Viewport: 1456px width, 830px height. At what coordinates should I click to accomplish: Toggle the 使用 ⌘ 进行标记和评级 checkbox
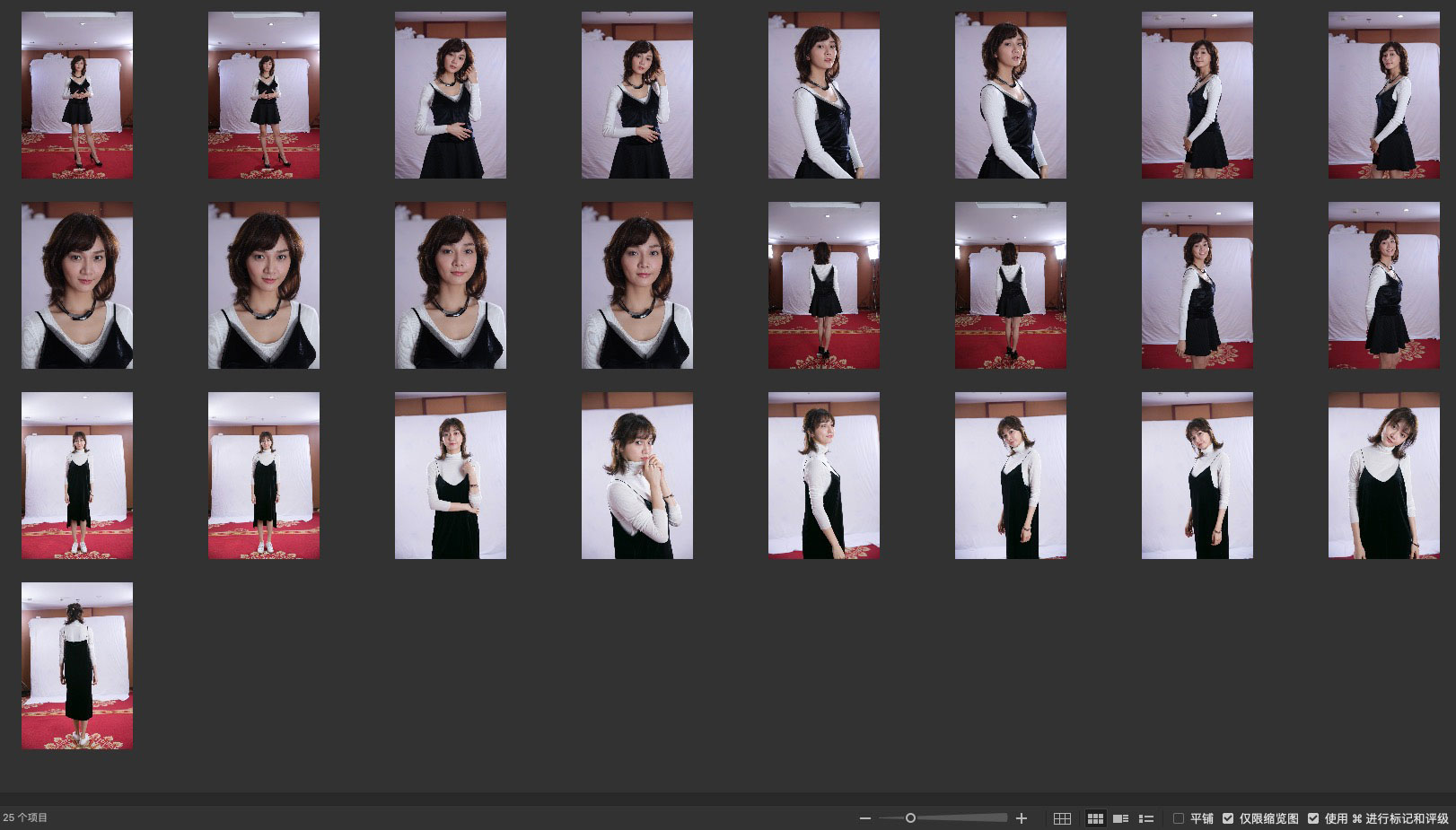click(x=1313, y=818)
